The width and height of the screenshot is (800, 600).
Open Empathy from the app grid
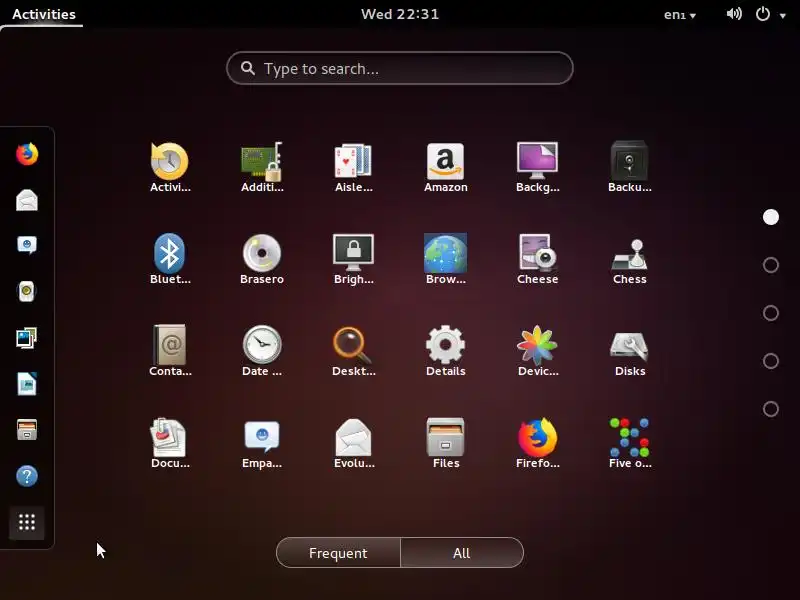click(262, 443)
